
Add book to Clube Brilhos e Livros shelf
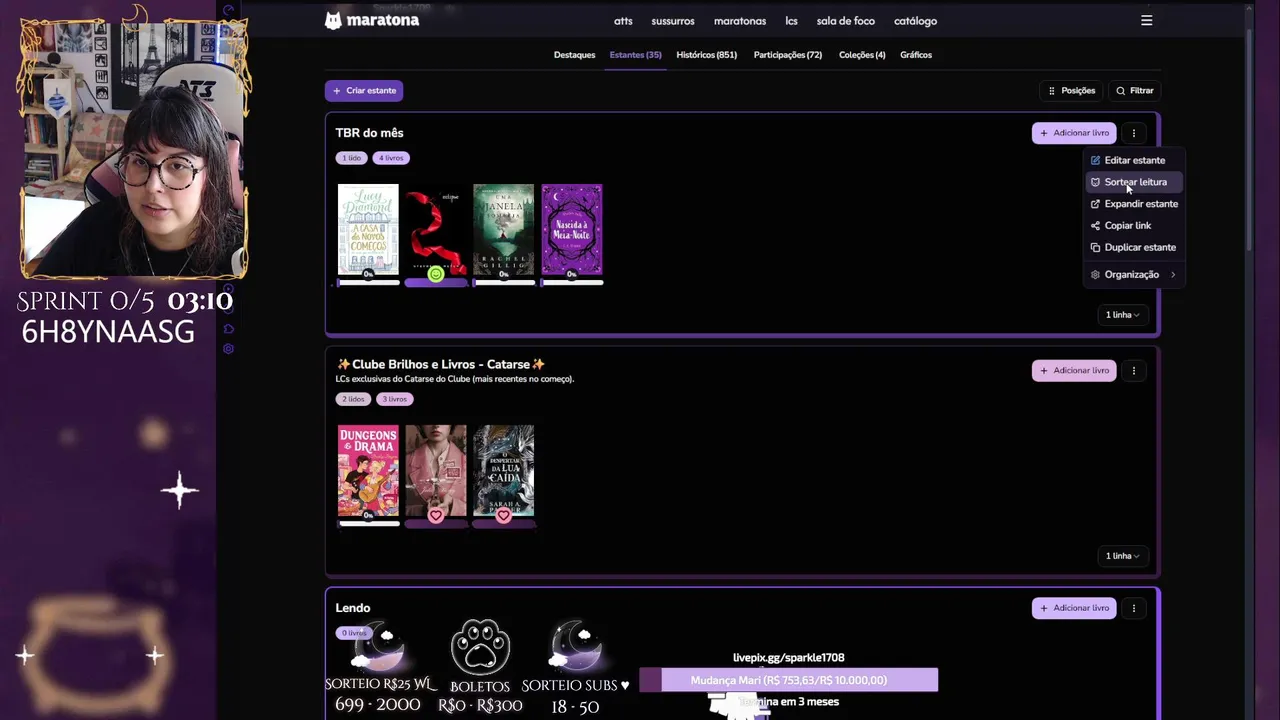(1074, 371)
